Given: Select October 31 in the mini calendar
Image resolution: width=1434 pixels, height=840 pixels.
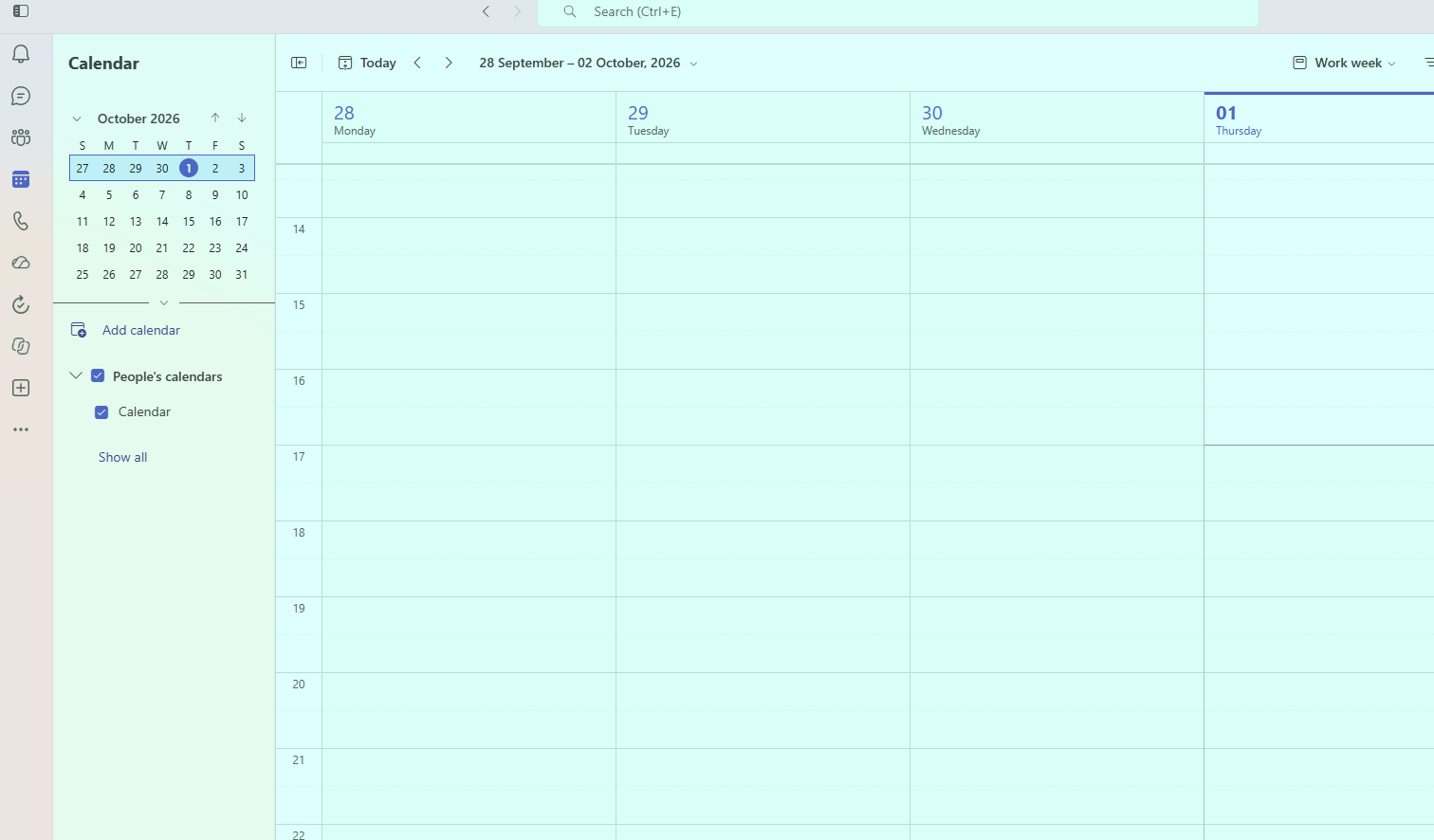Looking at the screenshot, I should point(242,274).
